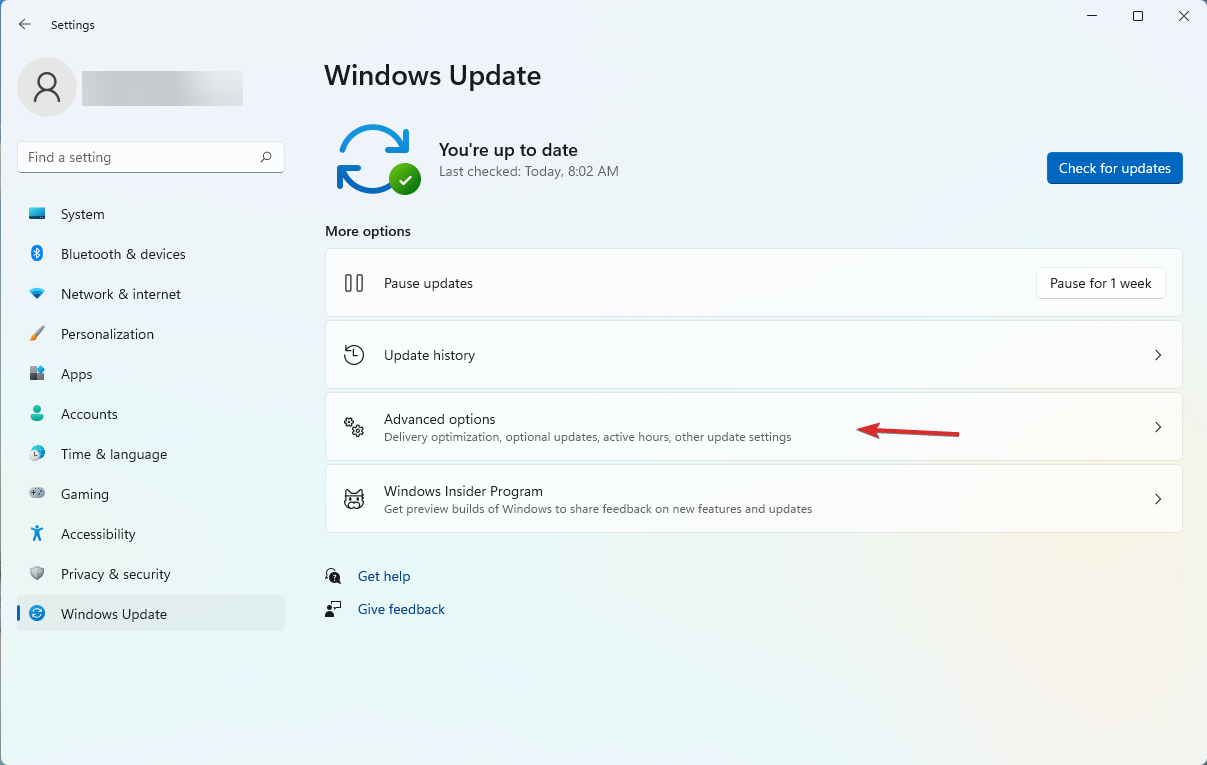Image resolution: width=1207 pixels, height=765 pixels.
Task: Open the user profile avatar
Action: pos(46,87)
